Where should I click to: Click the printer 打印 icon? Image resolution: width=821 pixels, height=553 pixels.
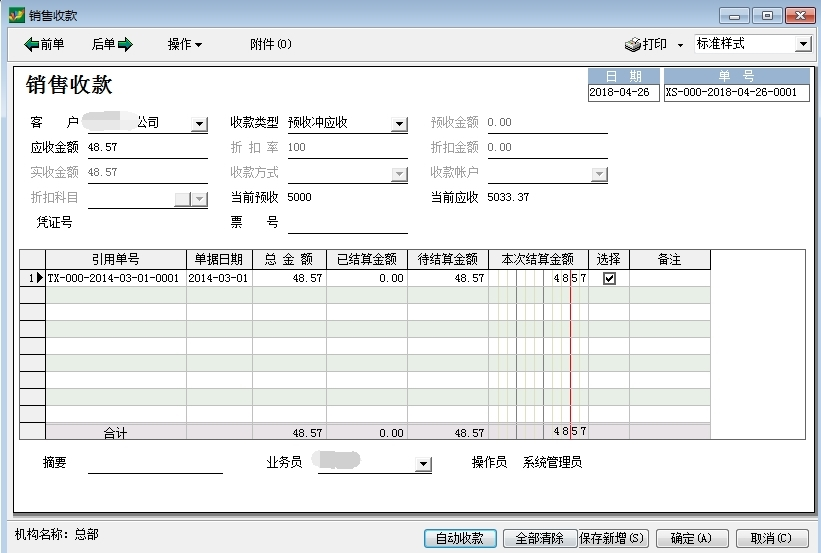(634, 45)
